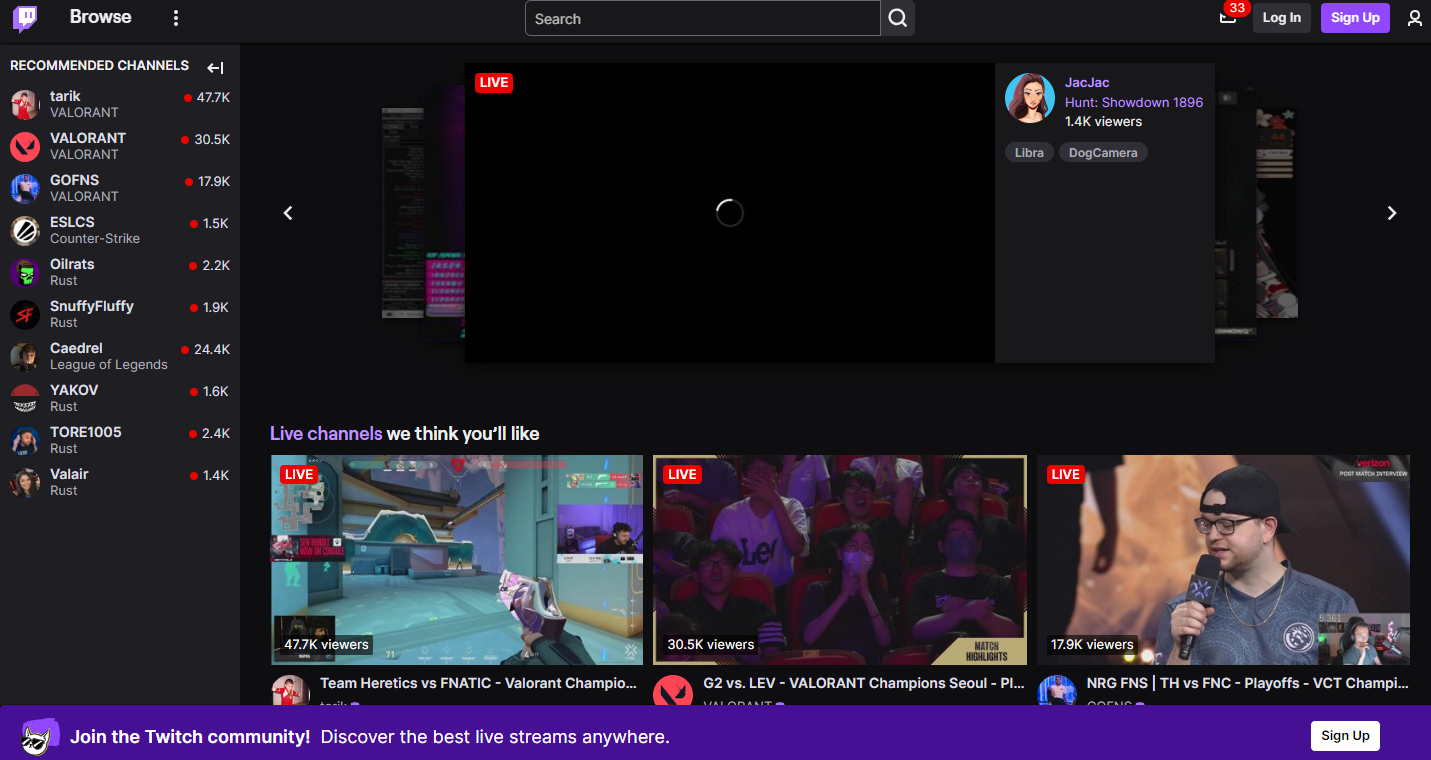Open TORE1005 channel name in sidebar

click(x=86, y=433)
